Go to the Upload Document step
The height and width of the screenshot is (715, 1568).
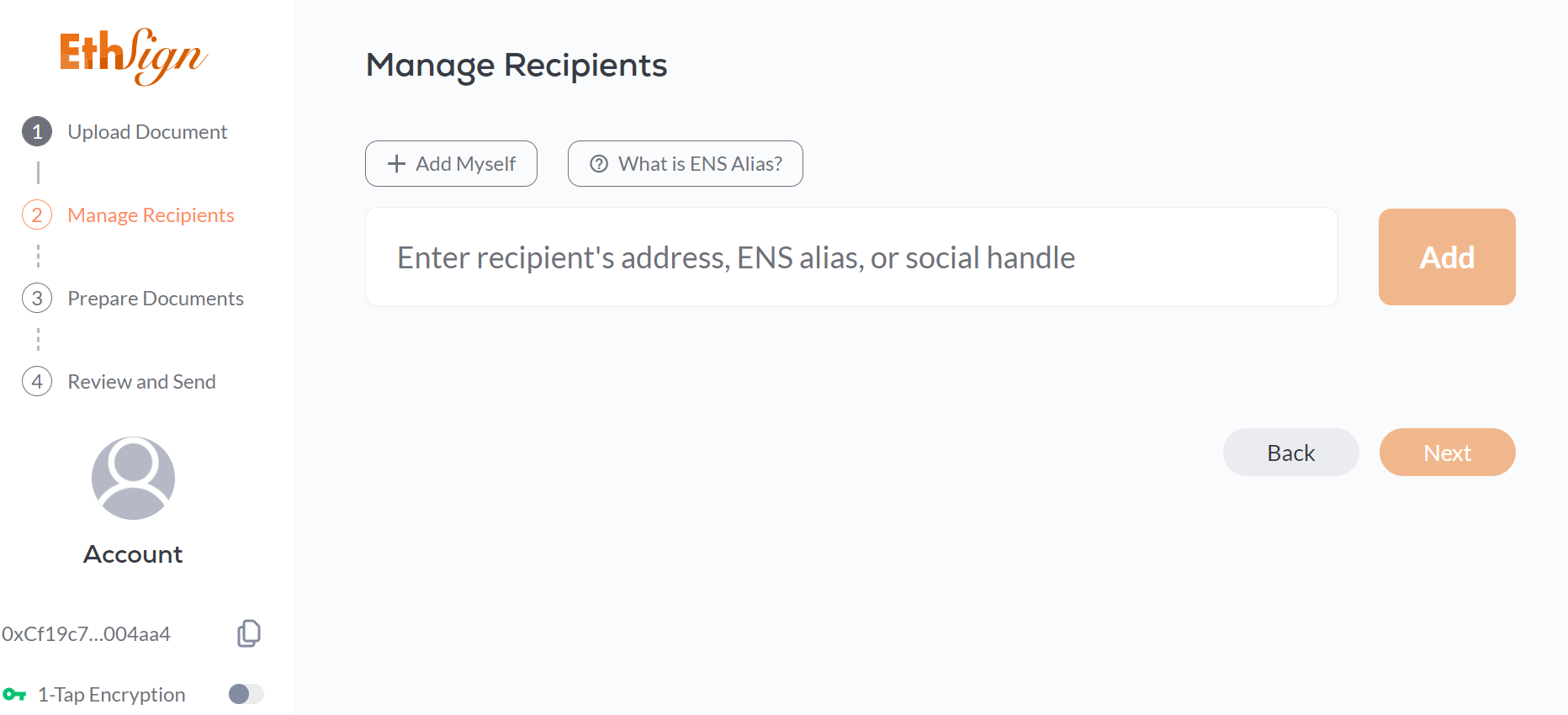point(147,132)
